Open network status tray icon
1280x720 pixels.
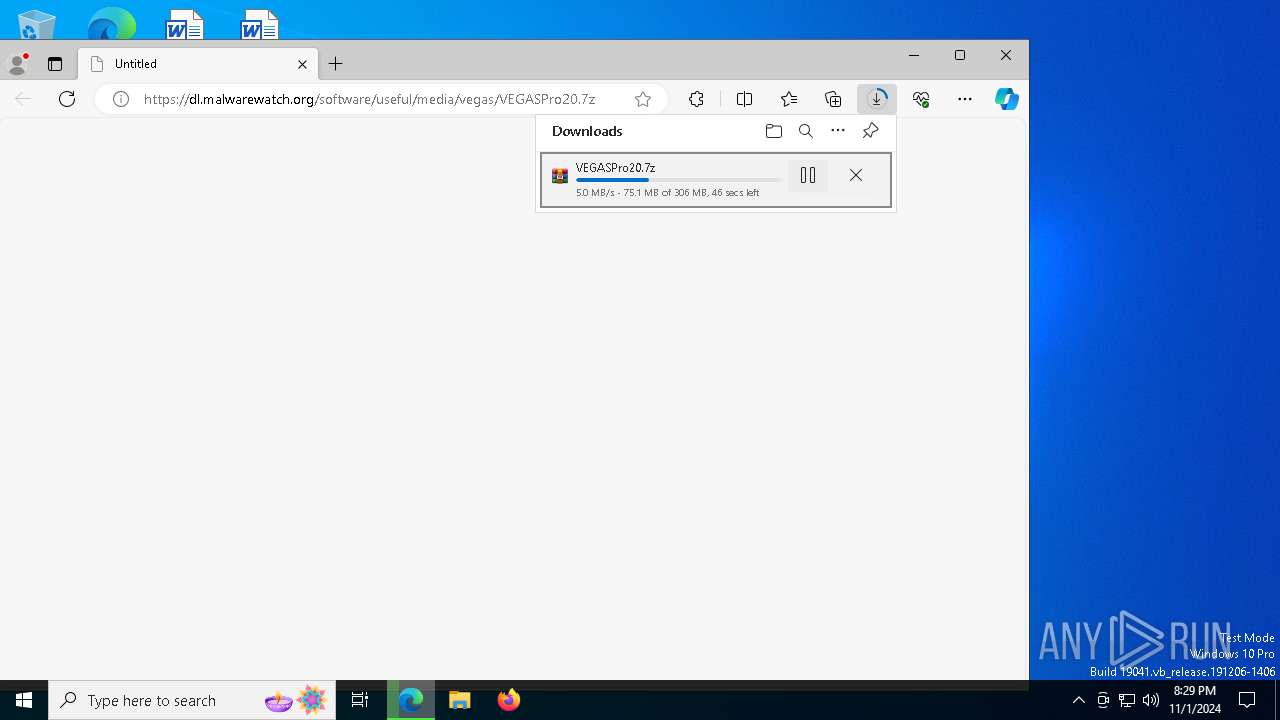1127,700
